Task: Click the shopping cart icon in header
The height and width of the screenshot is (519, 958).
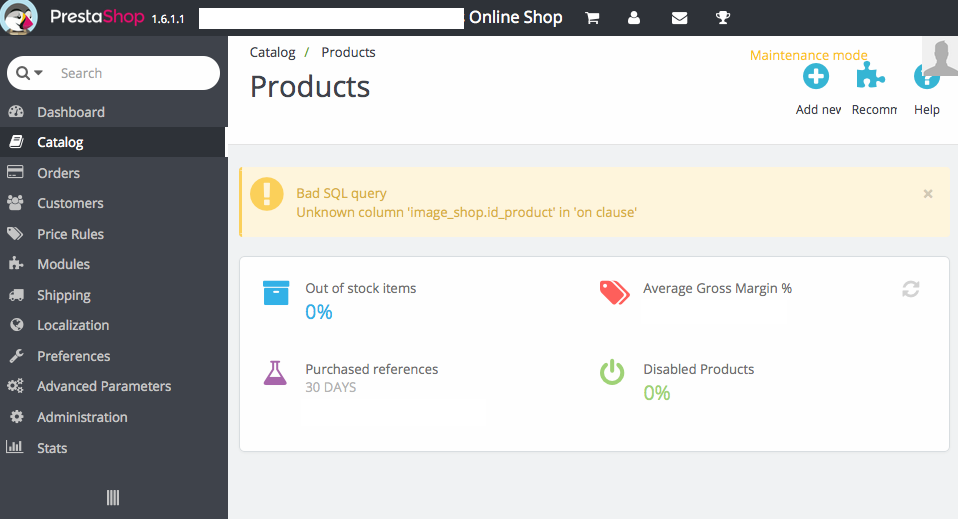Action: pyautogui.click(x=592, y=18)
